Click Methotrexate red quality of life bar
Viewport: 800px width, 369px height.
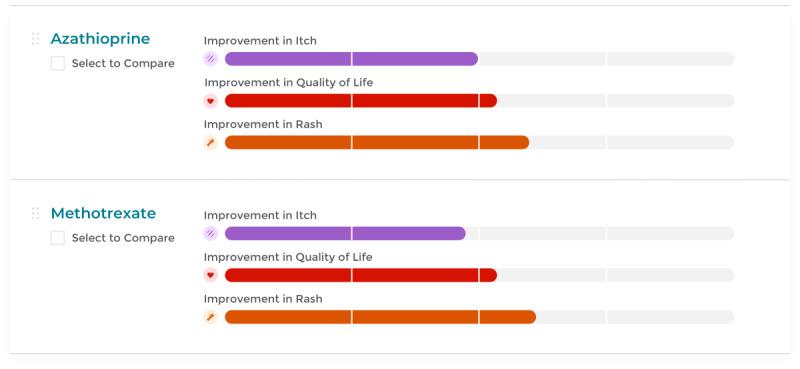[x=361, y=276]
